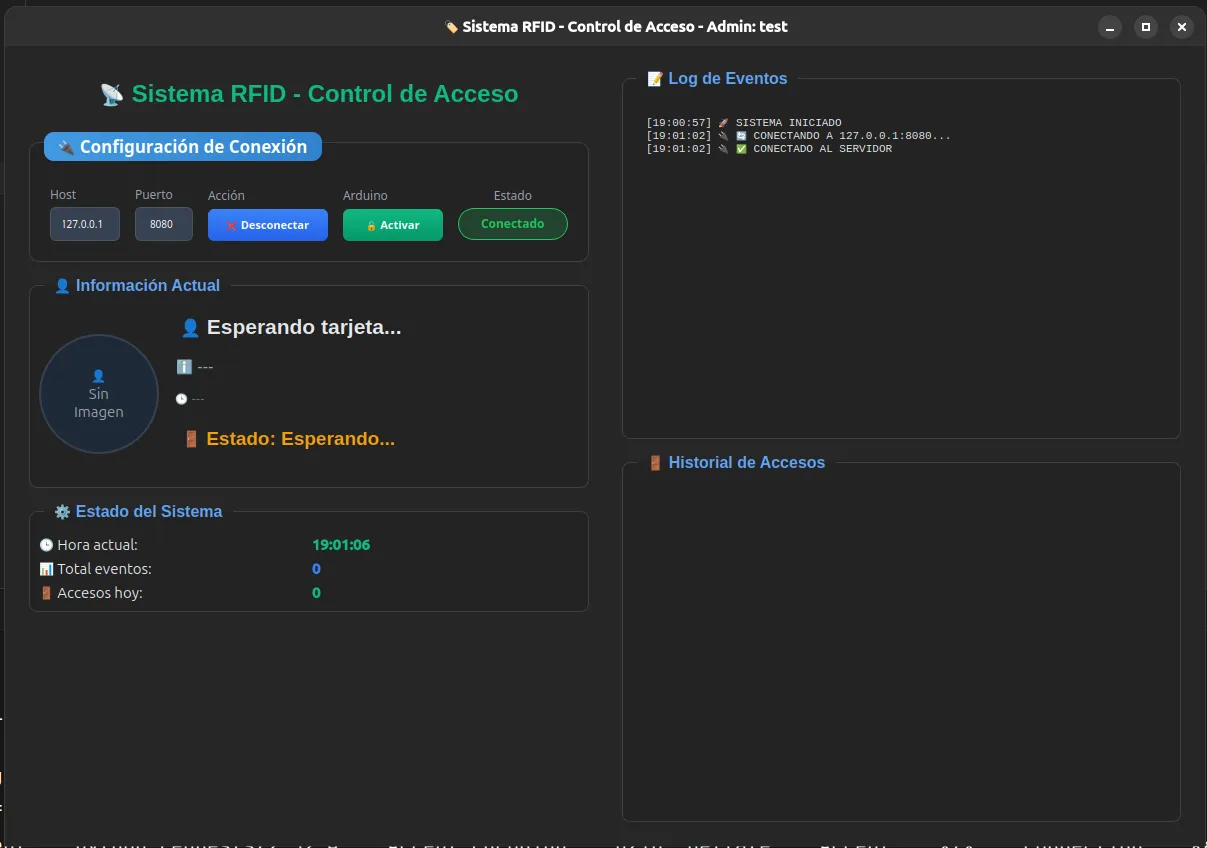The width and height of the screenshot is (1207, 848).
Task: Click the Configuración de Conexión header
Action: point(183,147)
